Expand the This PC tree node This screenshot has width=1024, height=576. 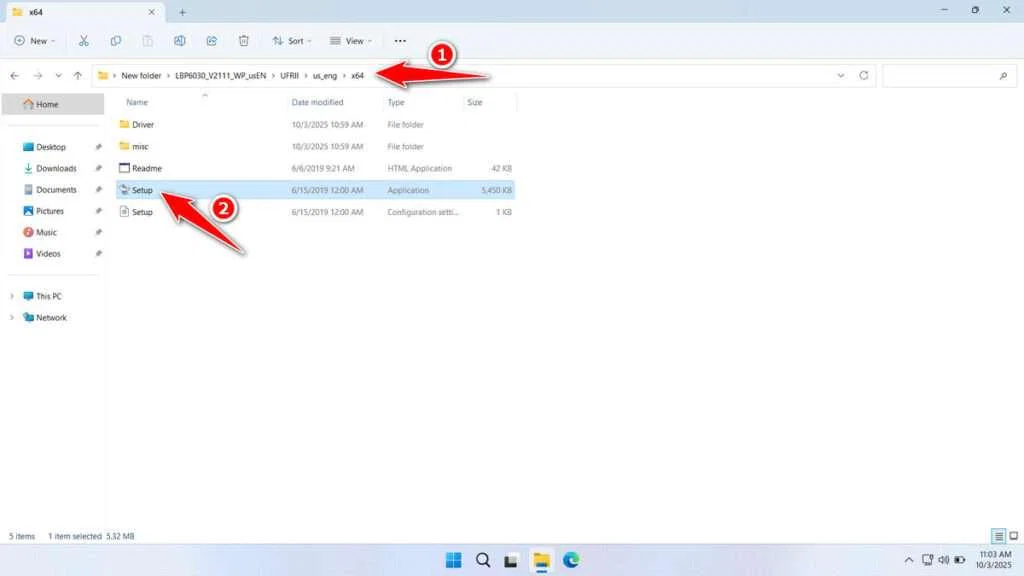point(13,296)
